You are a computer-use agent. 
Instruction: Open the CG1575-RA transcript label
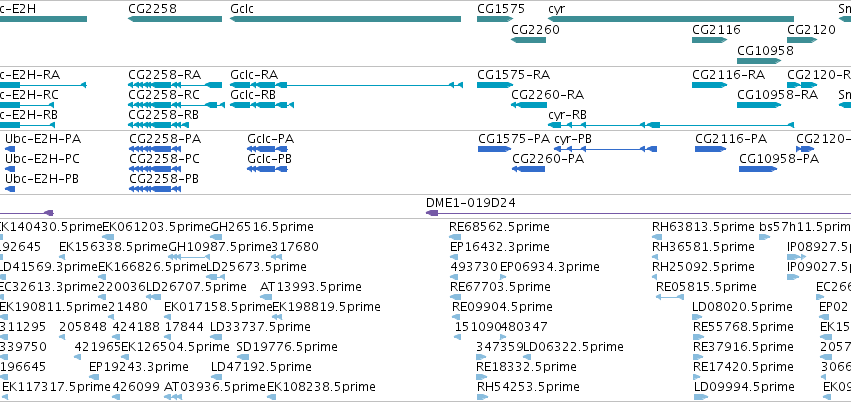[513, 75]
